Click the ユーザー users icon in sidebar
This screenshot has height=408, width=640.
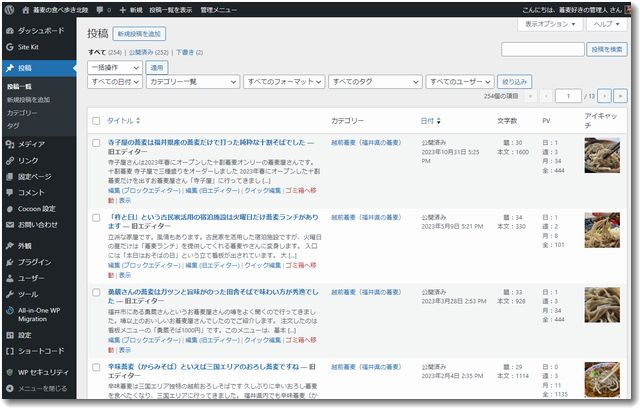[10, 278]
